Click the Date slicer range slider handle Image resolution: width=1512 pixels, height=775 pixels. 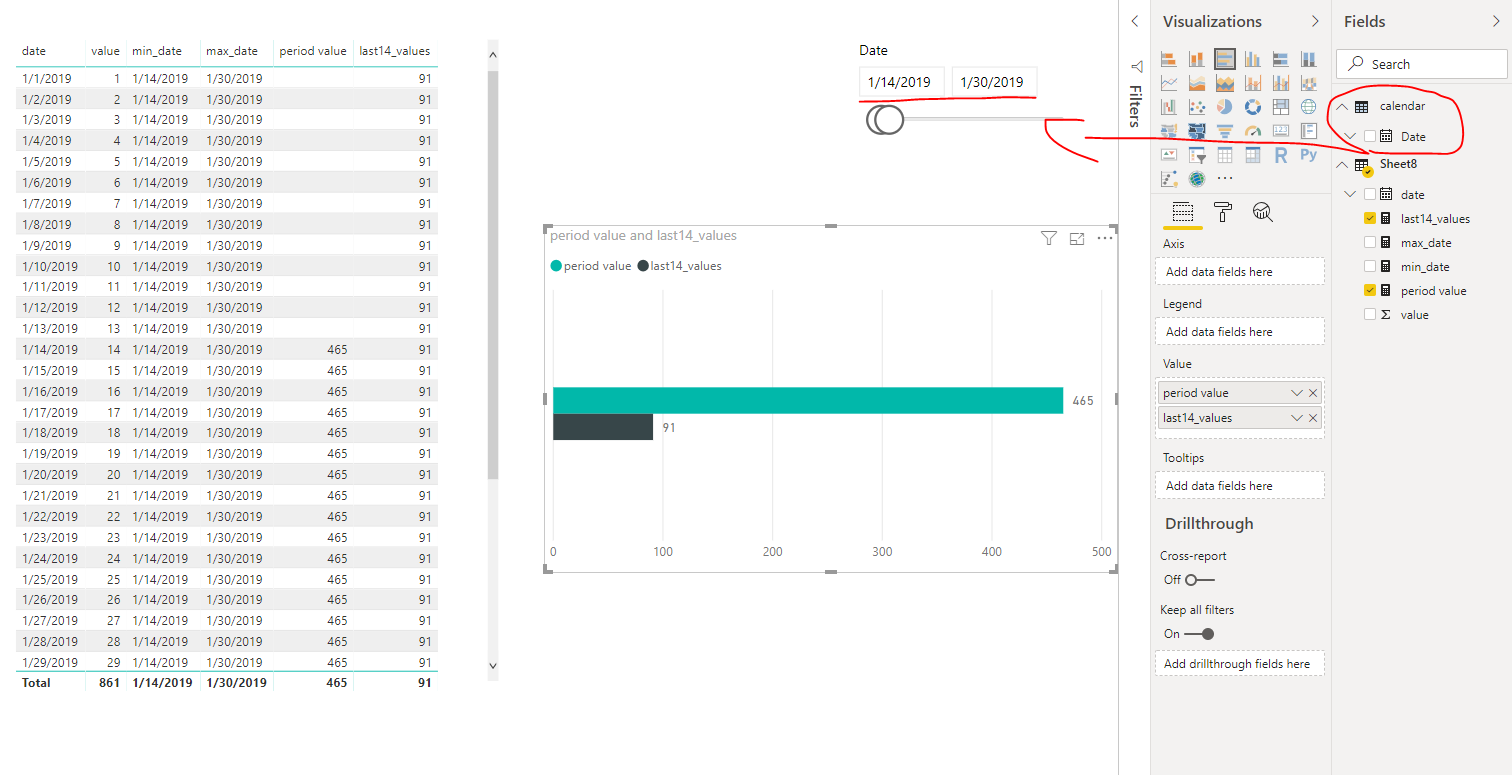[886, 120]
